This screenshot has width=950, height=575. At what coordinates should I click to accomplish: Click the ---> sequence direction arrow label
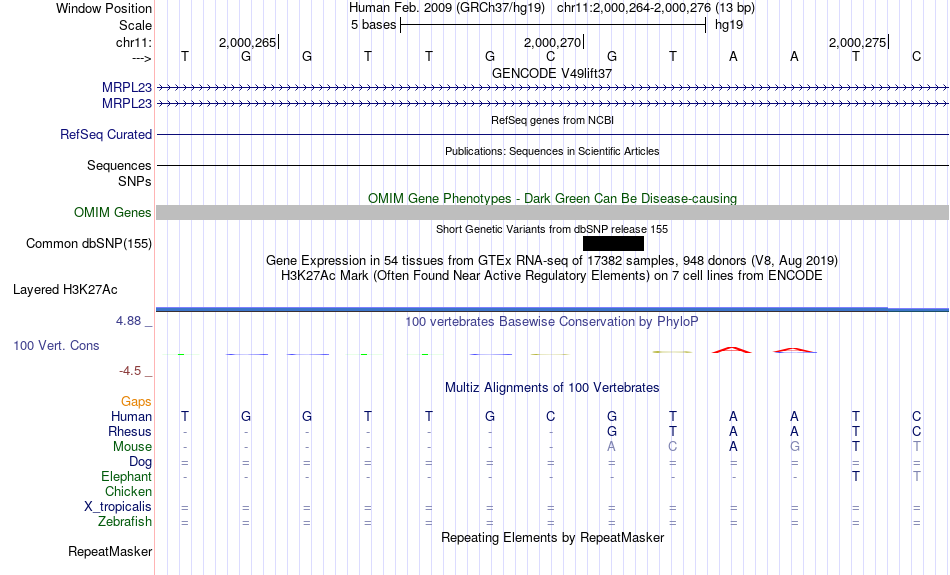coord(141,58)
